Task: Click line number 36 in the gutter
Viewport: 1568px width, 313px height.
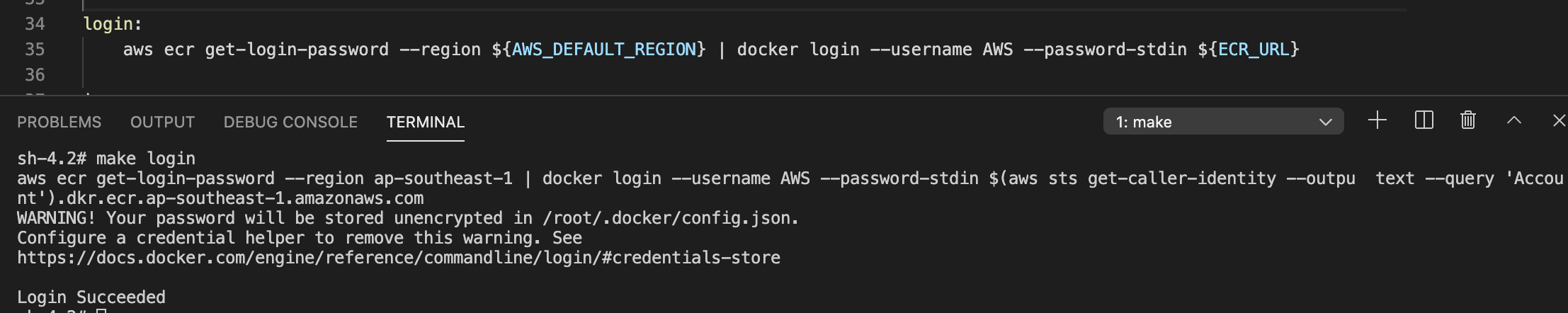Action: (35, 75)
